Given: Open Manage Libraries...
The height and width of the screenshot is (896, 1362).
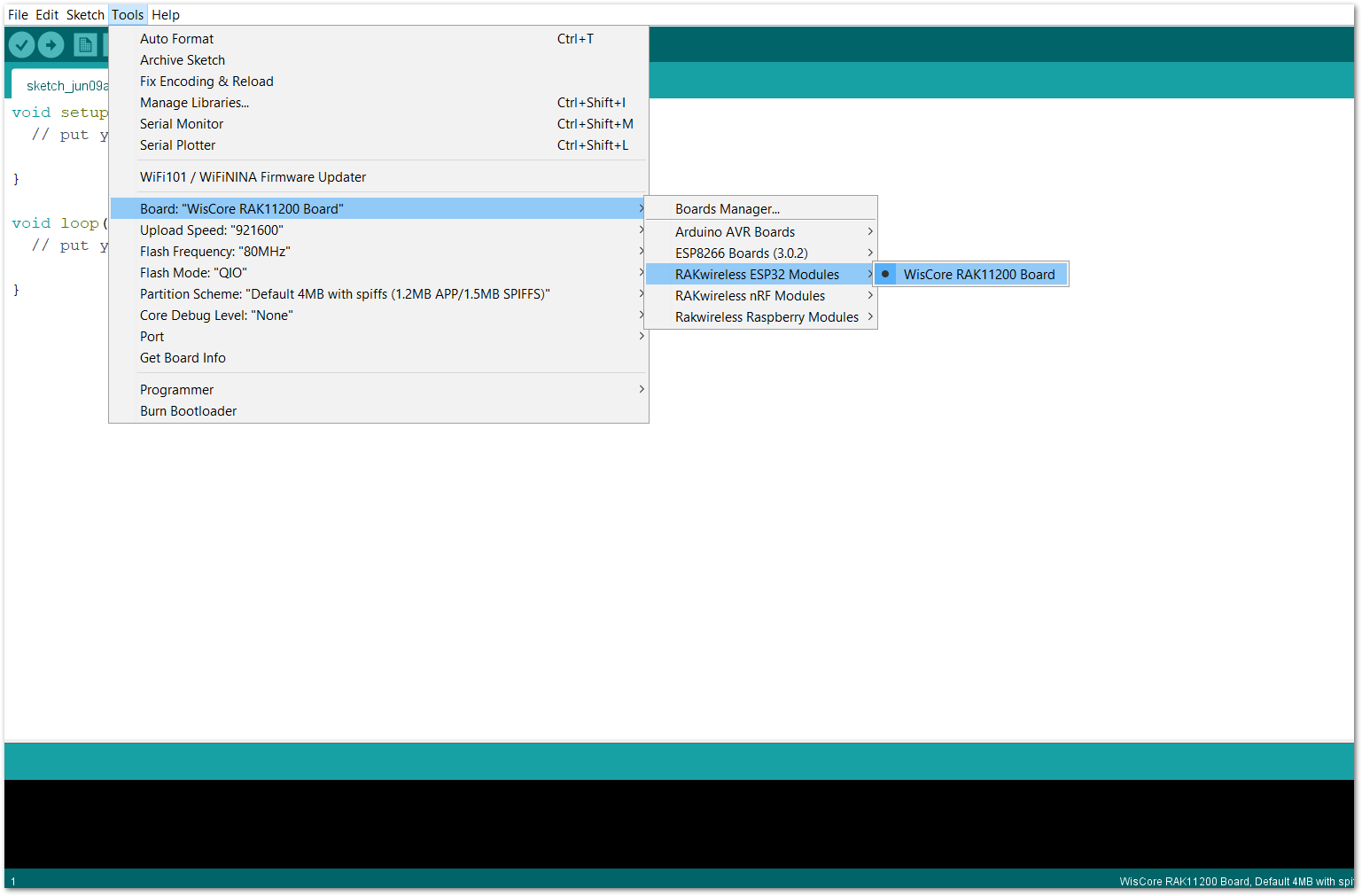Looking at the screenshot, I should tap(379, 103).
